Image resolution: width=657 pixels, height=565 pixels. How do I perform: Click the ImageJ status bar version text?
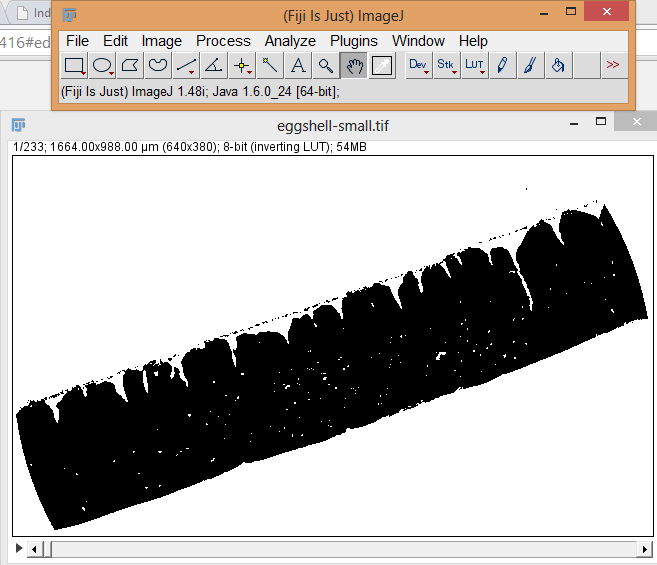pyautogui.click(x=200, y=92)
